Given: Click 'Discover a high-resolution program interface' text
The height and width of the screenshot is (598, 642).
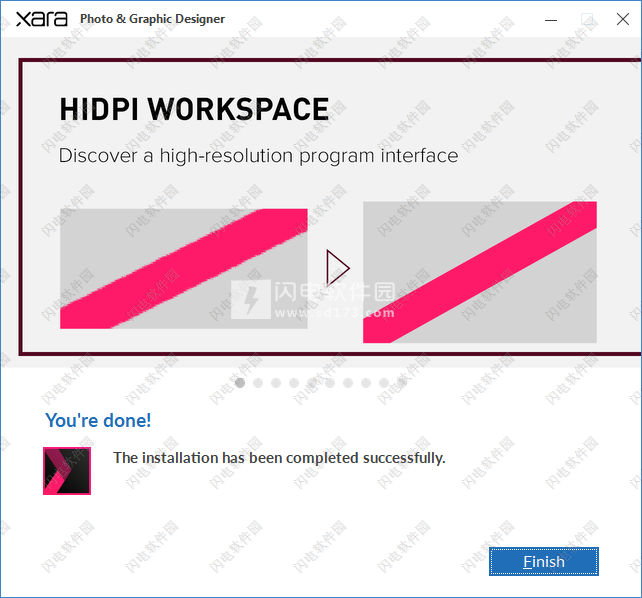Looking at the screenshot, I should pos(258,156).
